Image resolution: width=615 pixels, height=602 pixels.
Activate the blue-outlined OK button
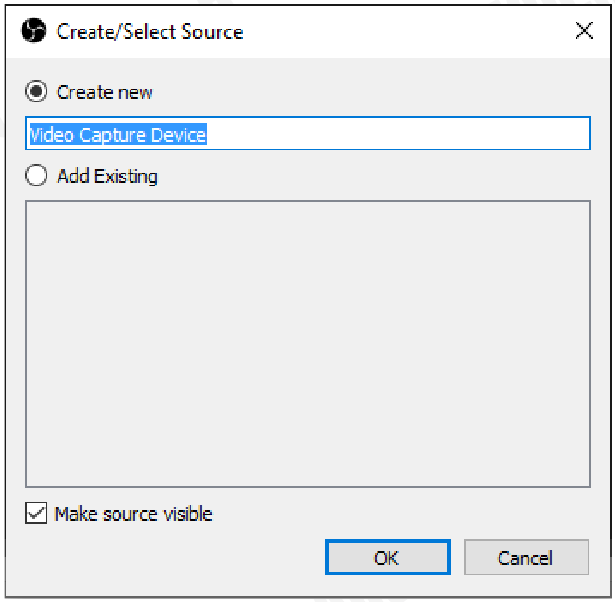click(388, 557)
